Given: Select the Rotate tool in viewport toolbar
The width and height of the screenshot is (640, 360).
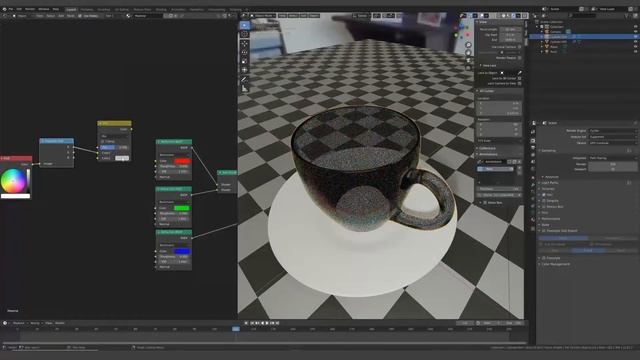Looking at the screenshot, I should [x=244, y=52].
